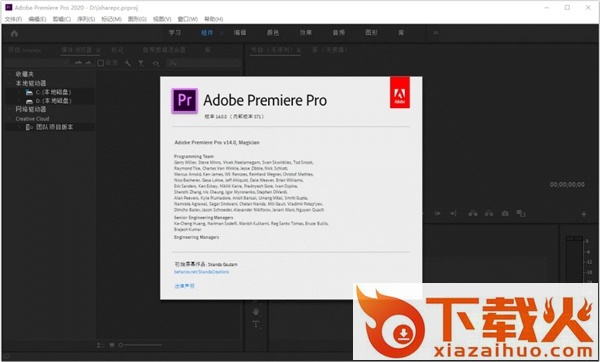Viewport: 600px width, 362px height.
Task: Expand the D: drive arrow
Action: point(19,101)
